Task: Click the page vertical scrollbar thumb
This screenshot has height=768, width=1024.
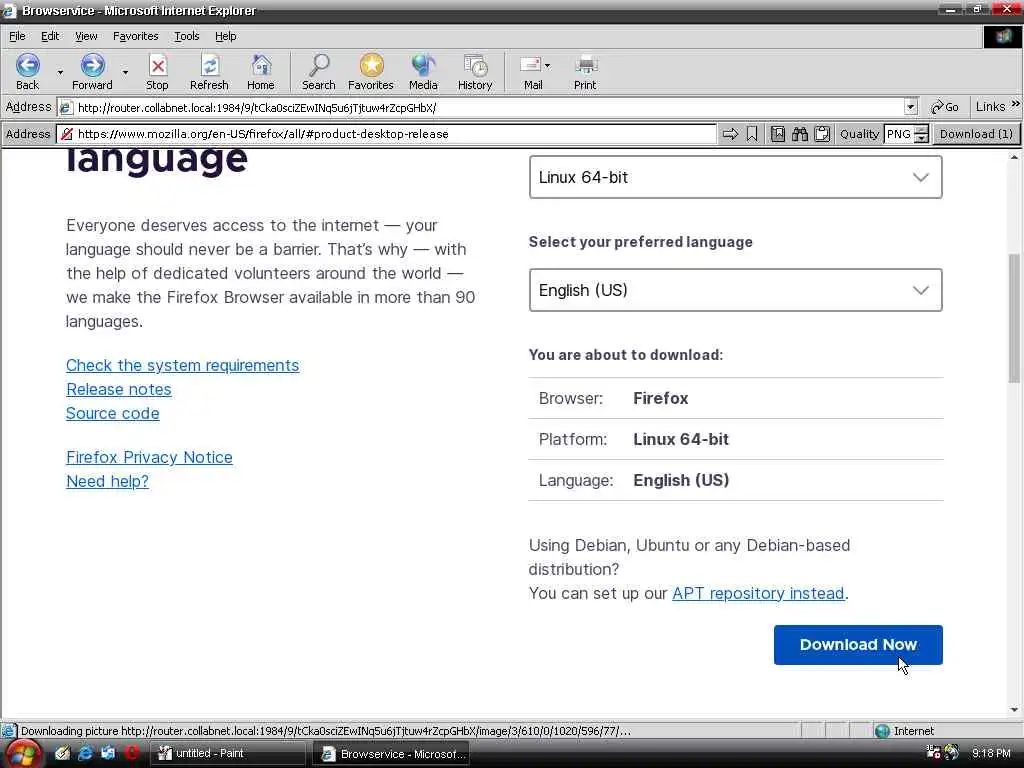Action: tap(1014, 318)
